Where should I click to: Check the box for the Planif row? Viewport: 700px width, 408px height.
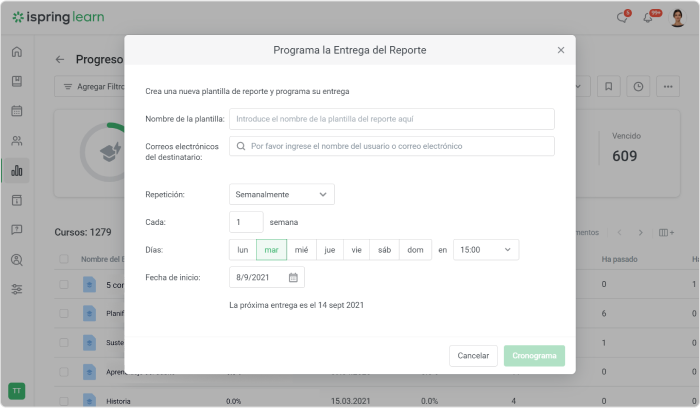point(64,313)
